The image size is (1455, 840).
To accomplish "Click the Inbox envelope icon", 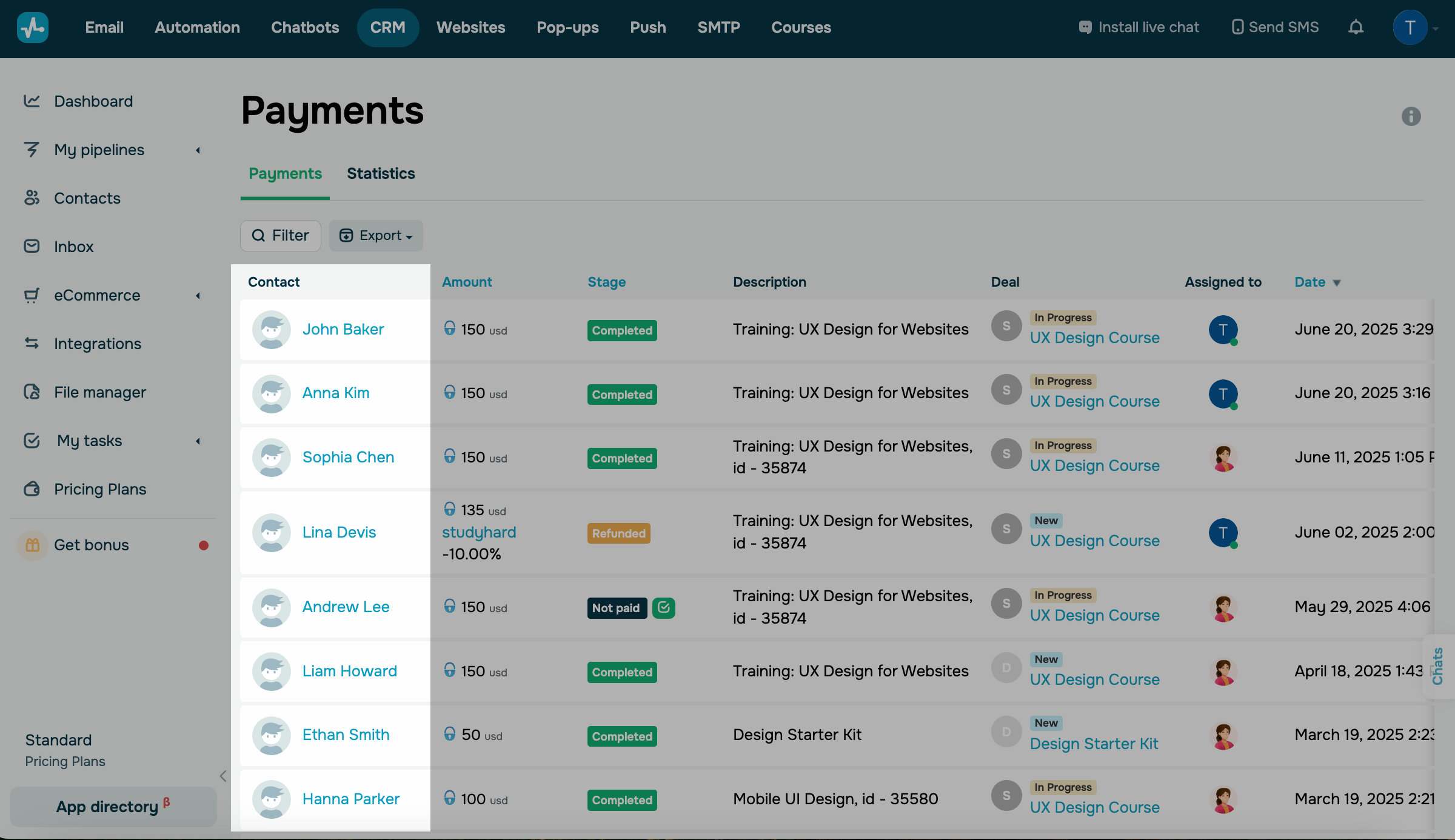I will click(32, 247).
